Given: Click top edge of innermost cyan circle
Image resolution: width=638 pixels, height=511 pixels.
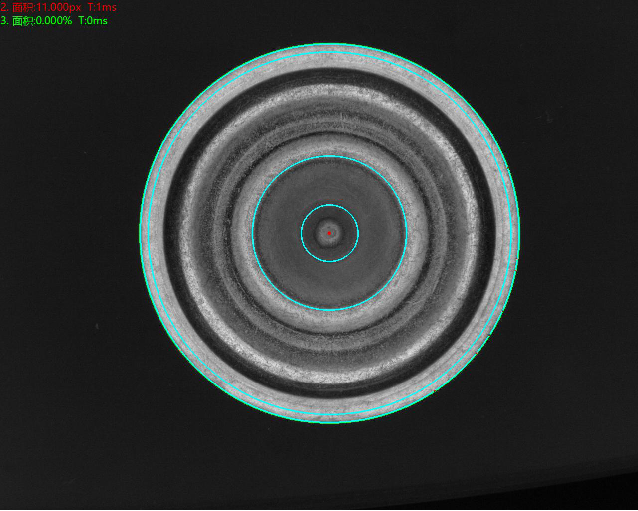Looking at the screenshot, I should coord(329,205).
